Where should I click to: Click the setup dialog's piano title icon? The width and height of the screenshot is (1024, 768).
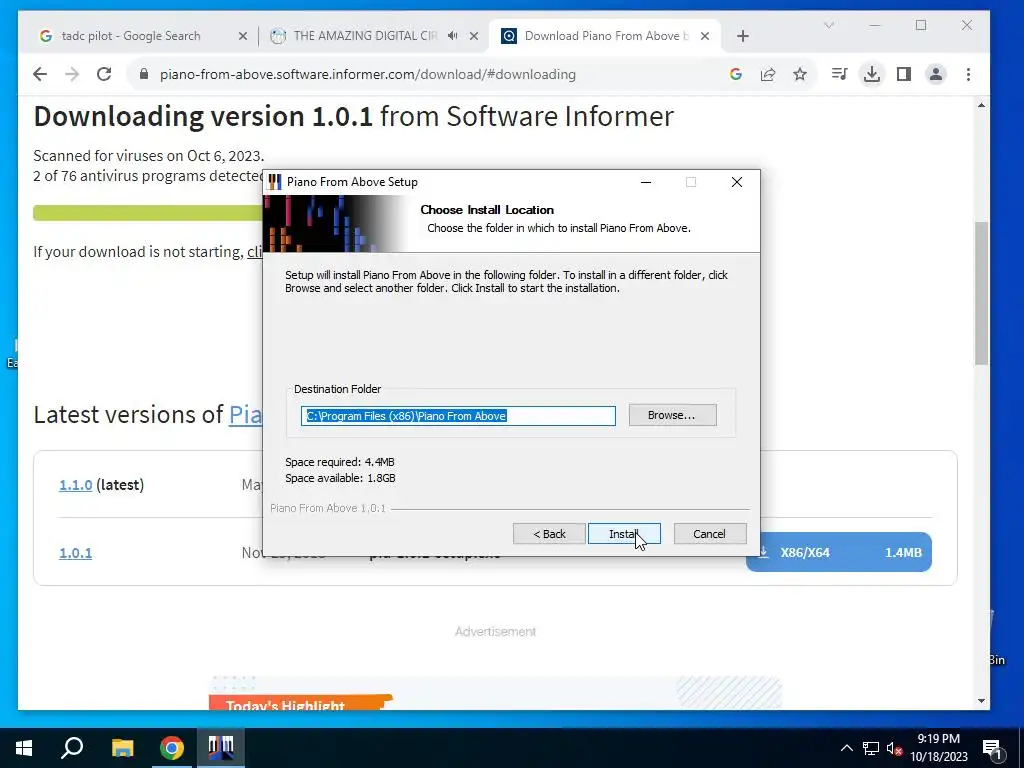[275, 182]
